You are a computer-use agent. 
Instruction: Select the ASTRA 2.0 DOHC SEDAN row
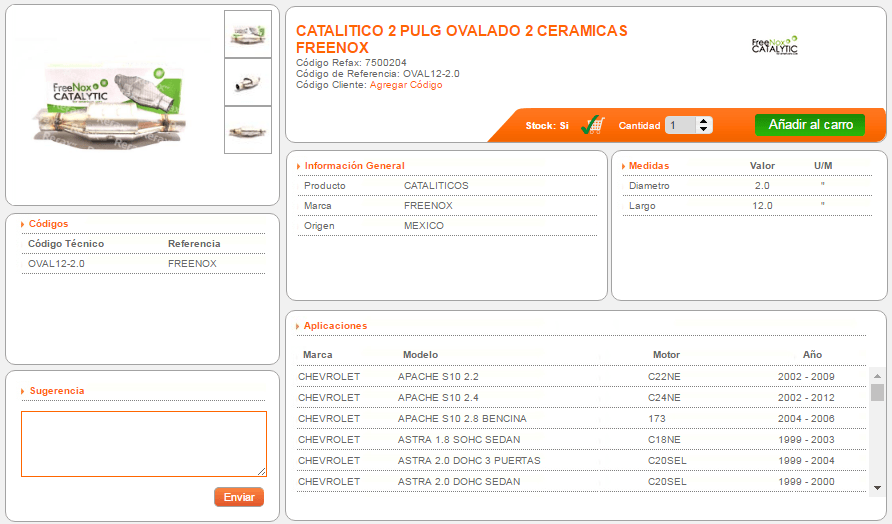click(x=581, y=482)
